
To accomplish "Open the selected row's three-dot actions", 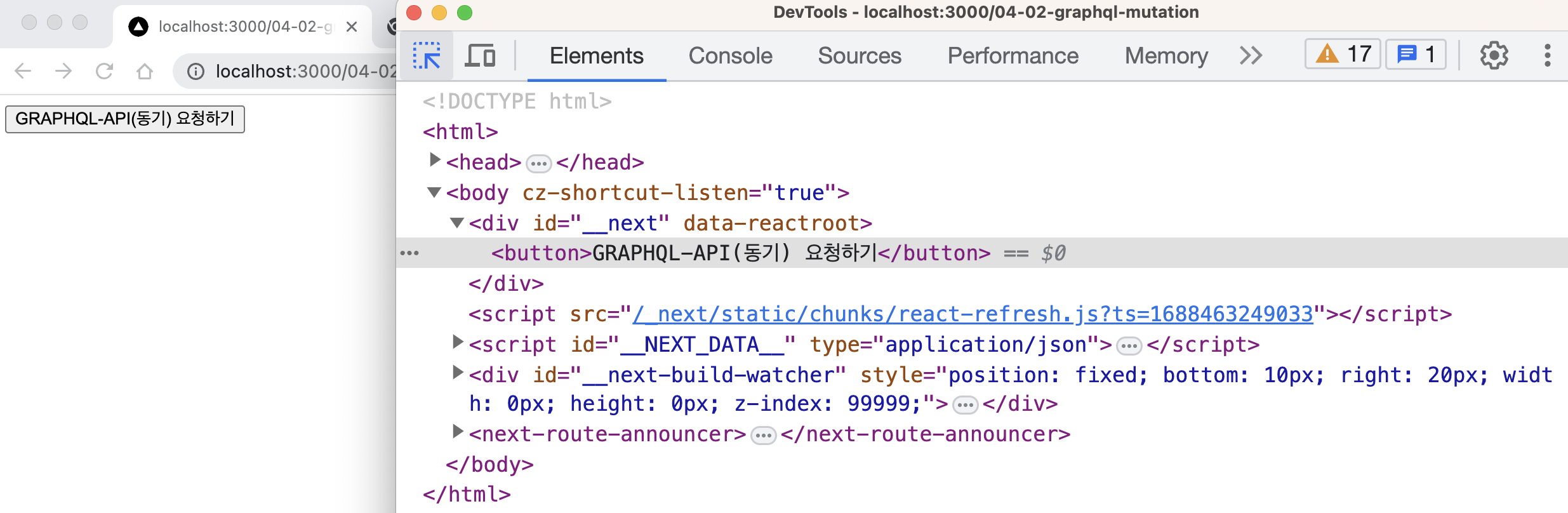I will click(409, 253).
